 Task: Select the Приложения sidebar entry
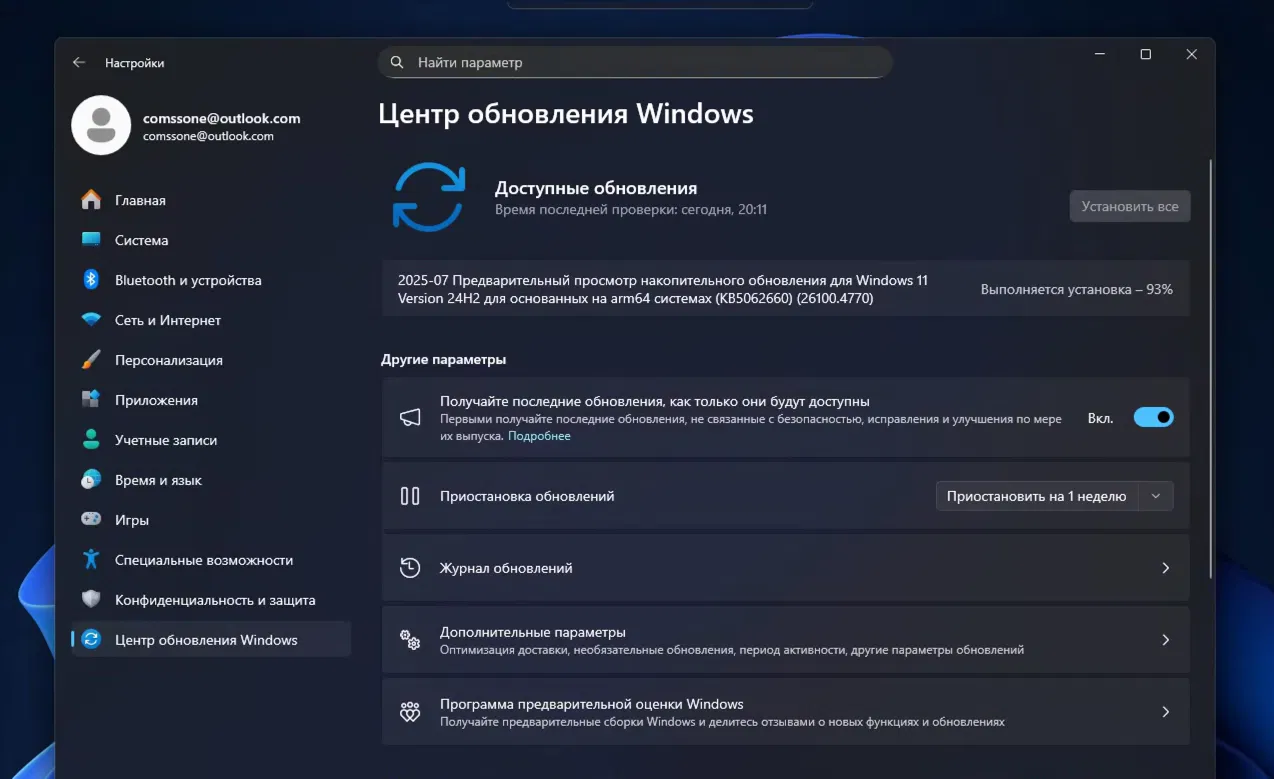[211, 400]
